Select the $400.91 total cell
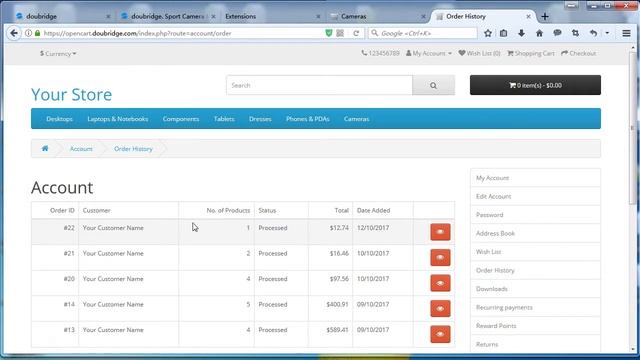Image resolution: width=640 pixels, height=360 pixels. (x=337, y=304)
